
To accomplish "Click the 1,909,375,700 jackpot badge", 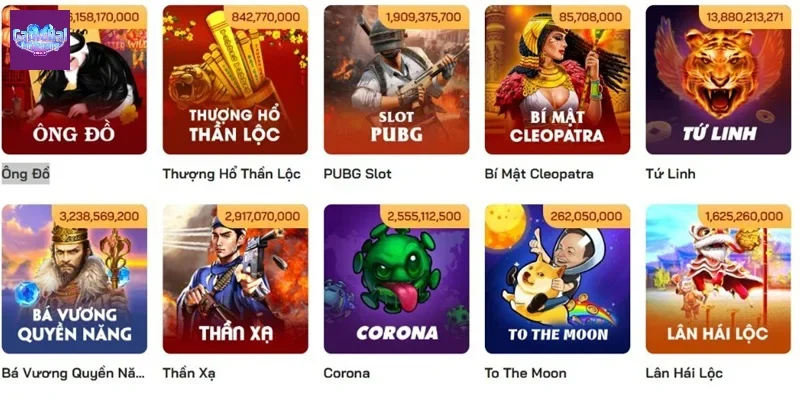I will coord(423,17).
